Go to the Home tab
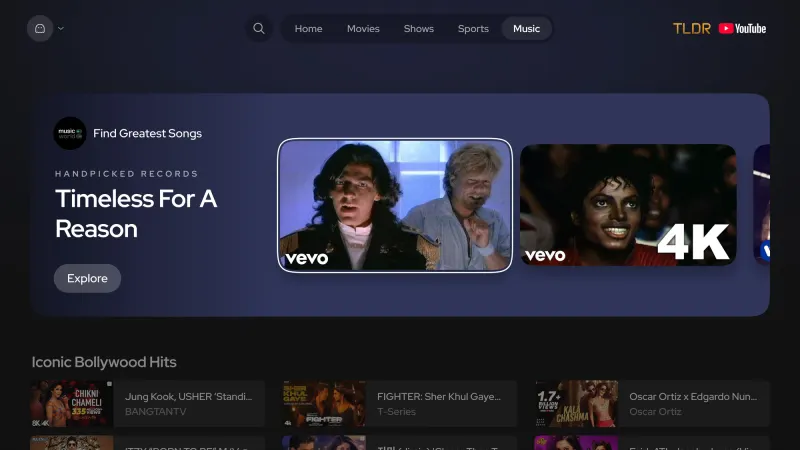Screen dimensions: 800x450 tap(308, 29)
